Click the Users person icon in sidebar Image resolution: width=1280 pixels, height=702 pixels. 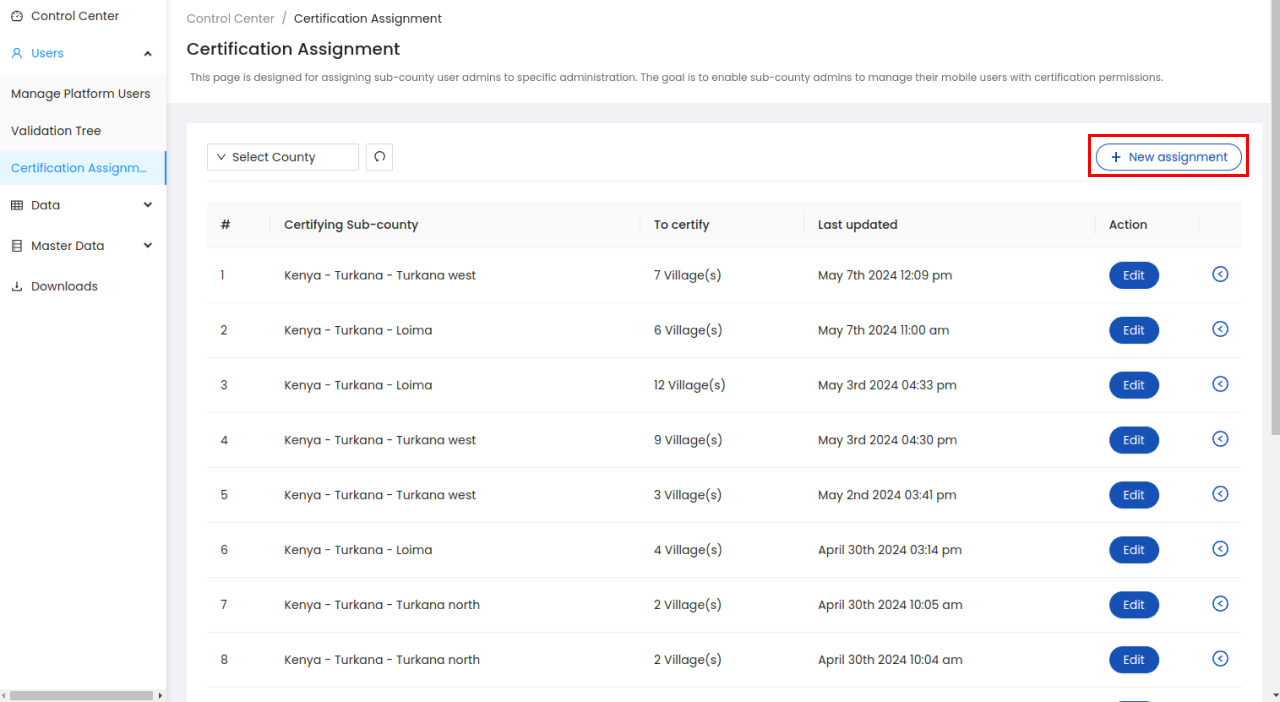pos(17,53)
